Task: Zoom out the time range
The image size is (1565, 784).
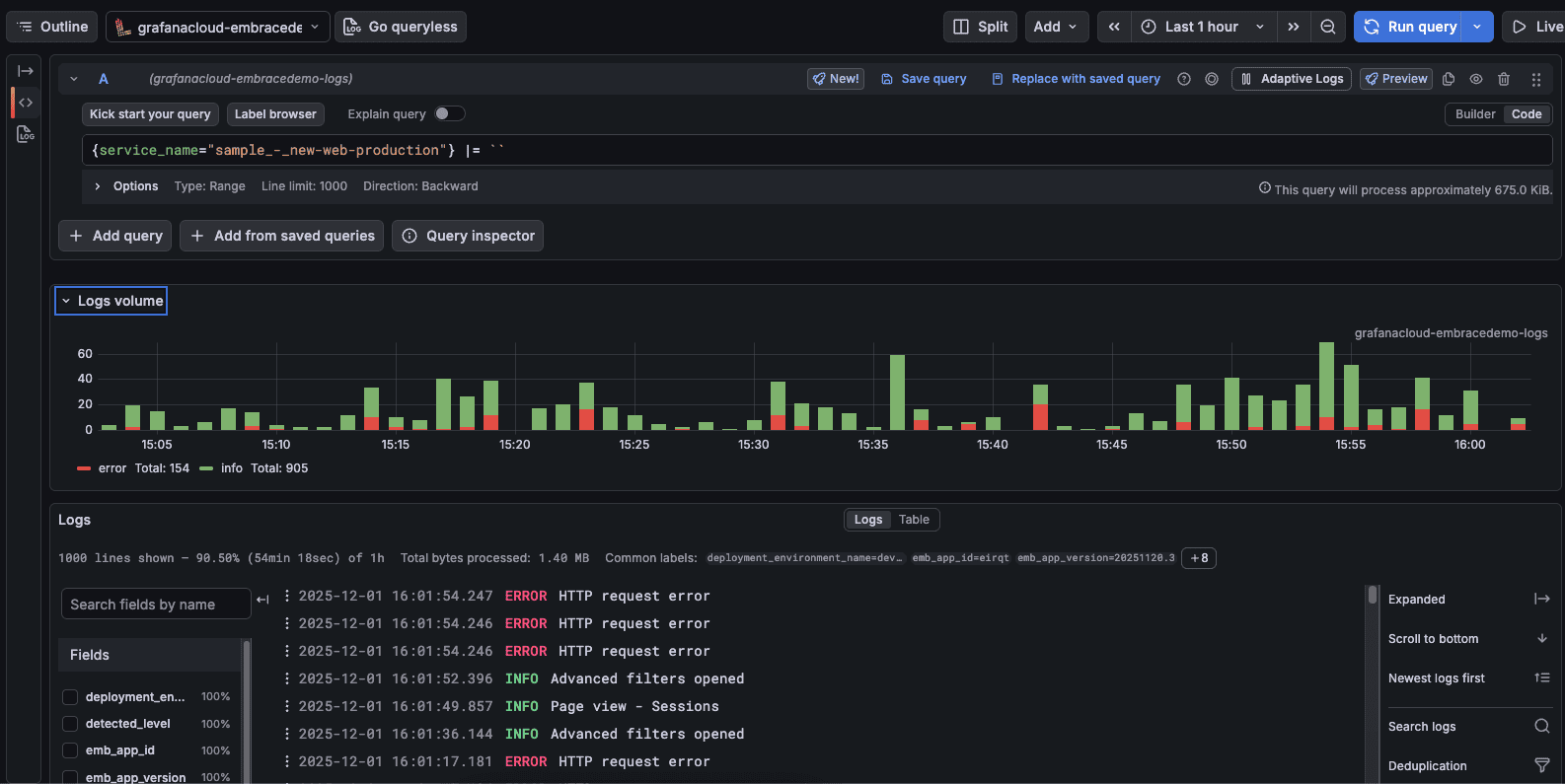Action: point(1328,27)
